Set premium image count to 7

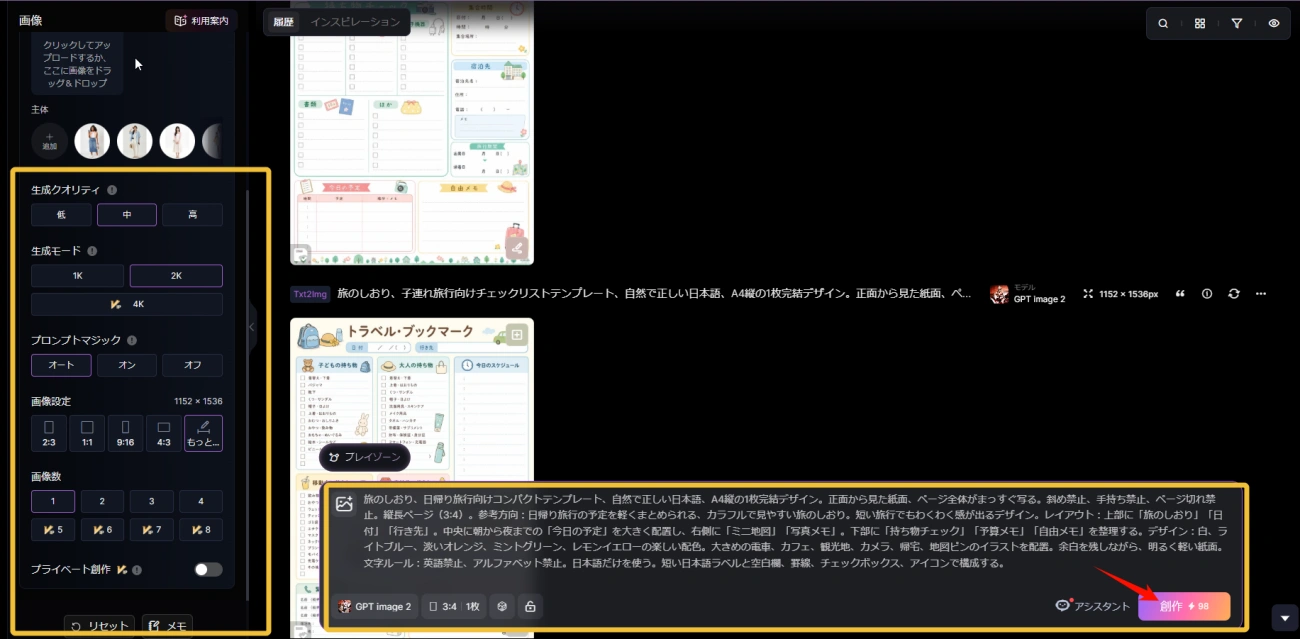[x=151, y=530]
